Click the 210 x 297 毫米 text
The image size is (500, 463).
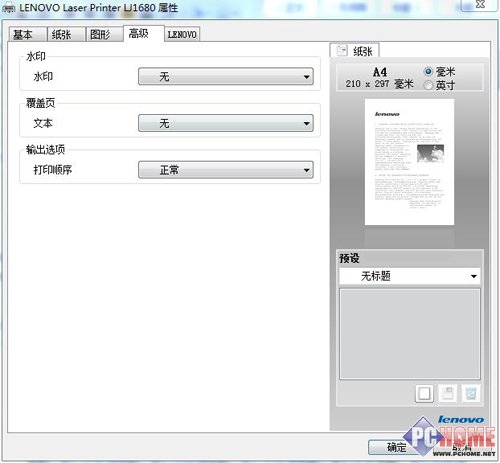(x=379, y=84)
